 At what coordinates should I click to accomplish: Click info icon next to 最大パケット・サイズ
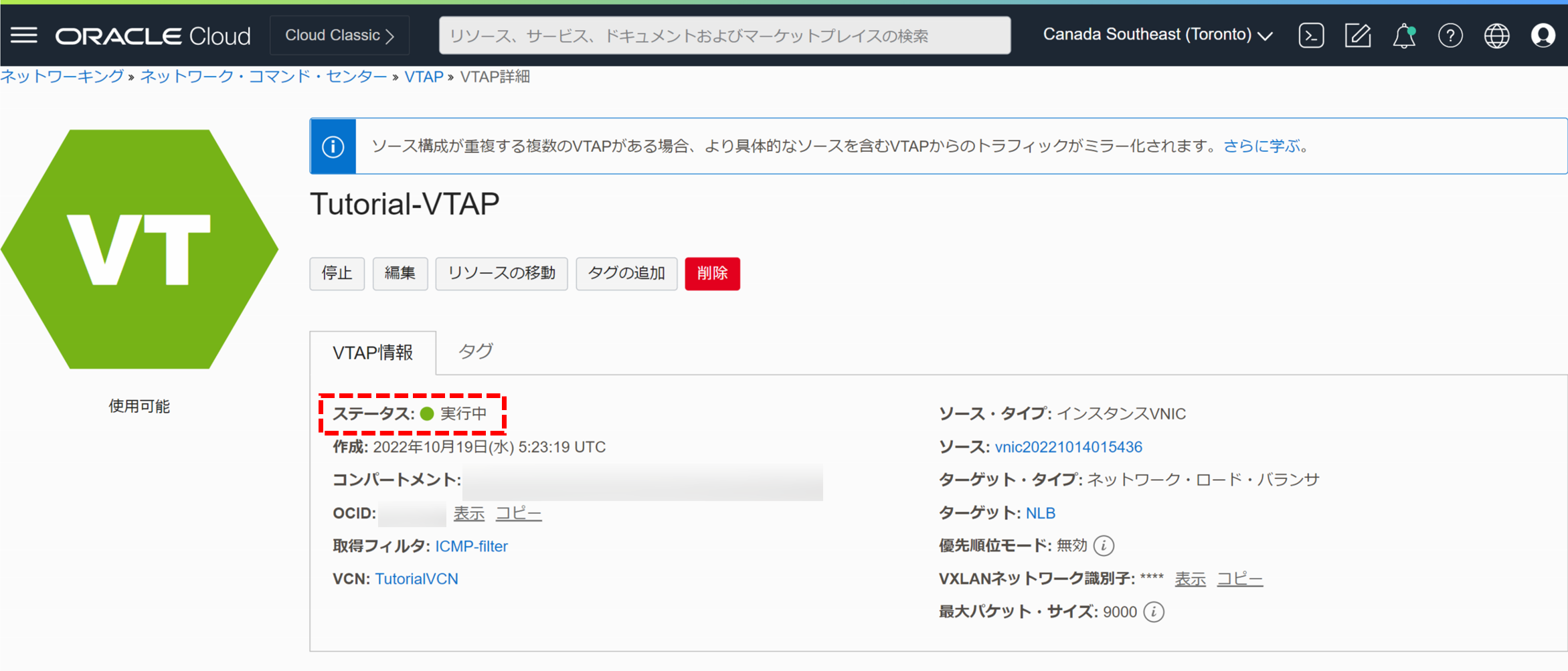coord(1154,611)
